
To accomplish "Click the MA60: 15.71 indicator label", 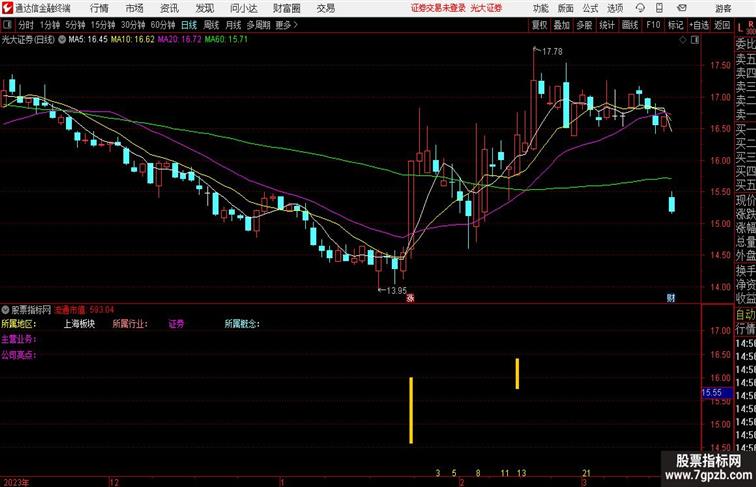I will pos(226,40).
